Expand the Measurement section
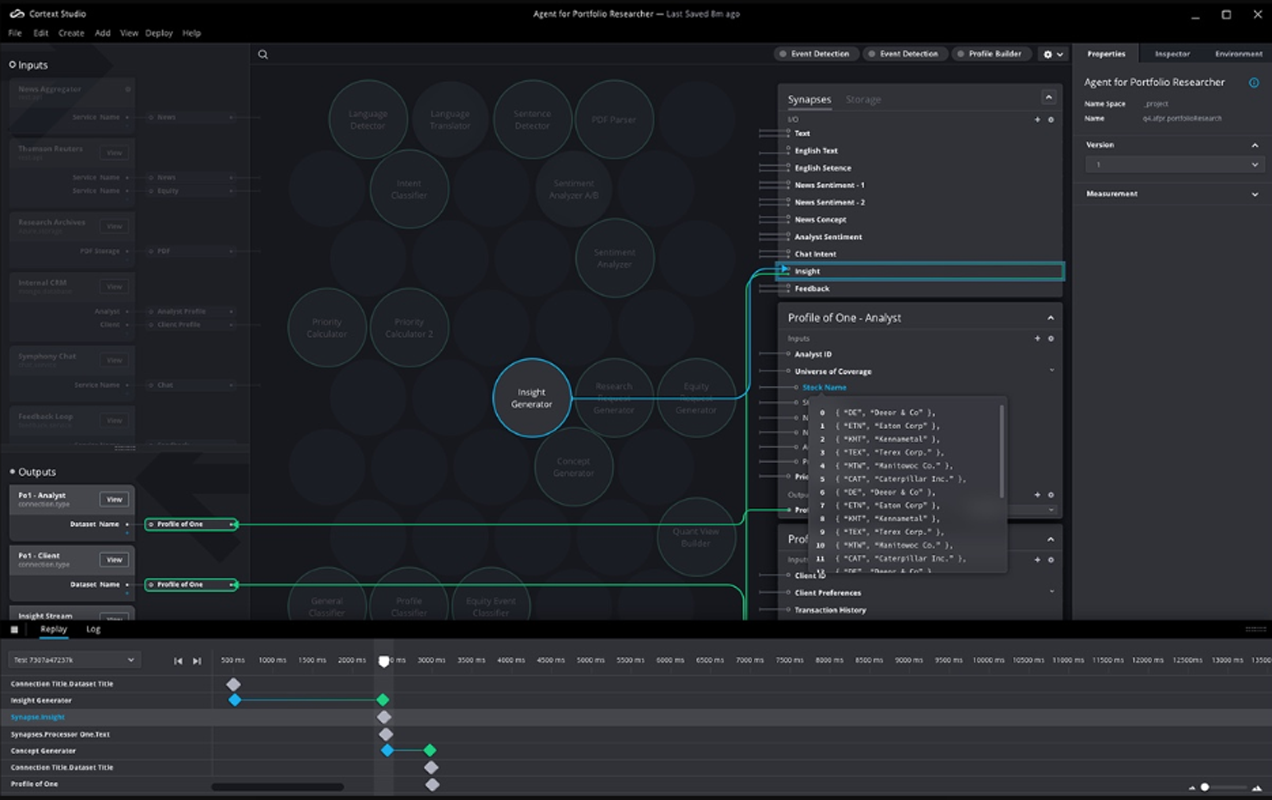The height and width of the screenshot is (800, 1272). [1255, 194]
